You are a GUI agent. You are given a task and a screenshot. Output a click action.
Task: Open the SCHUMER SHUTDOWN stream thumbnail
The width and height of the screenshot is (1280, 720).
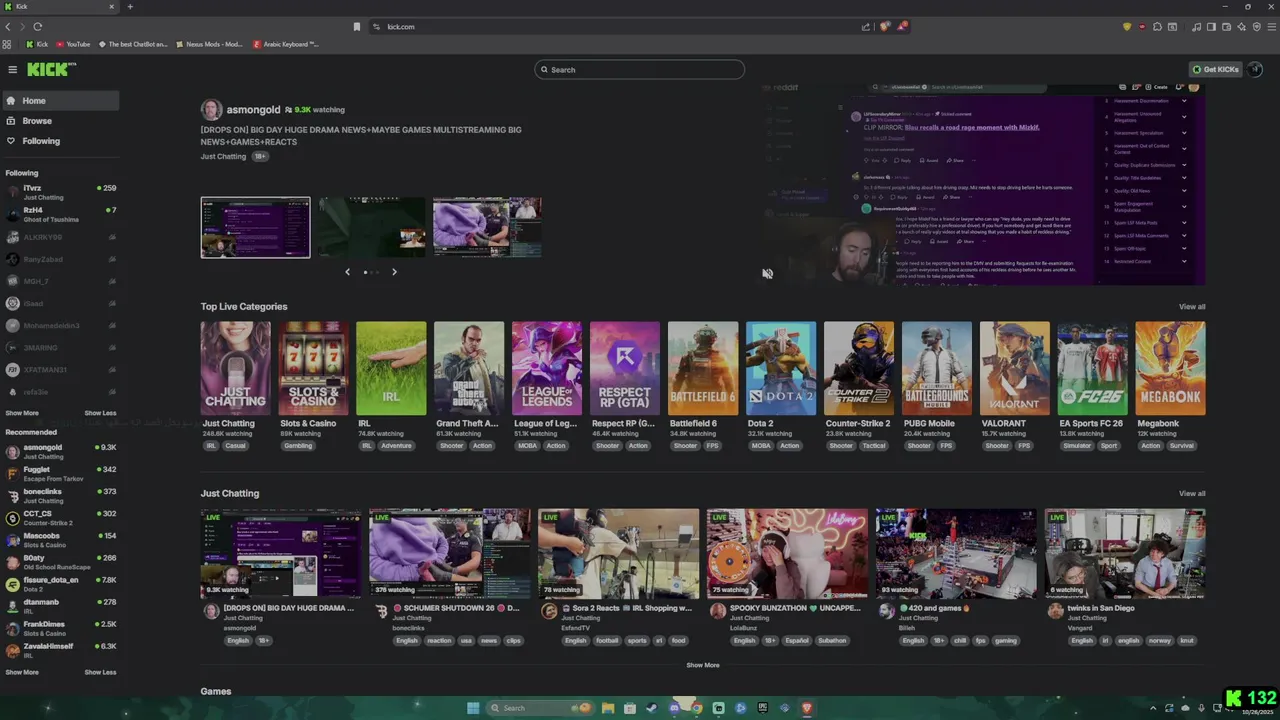[x=450, y=554]
